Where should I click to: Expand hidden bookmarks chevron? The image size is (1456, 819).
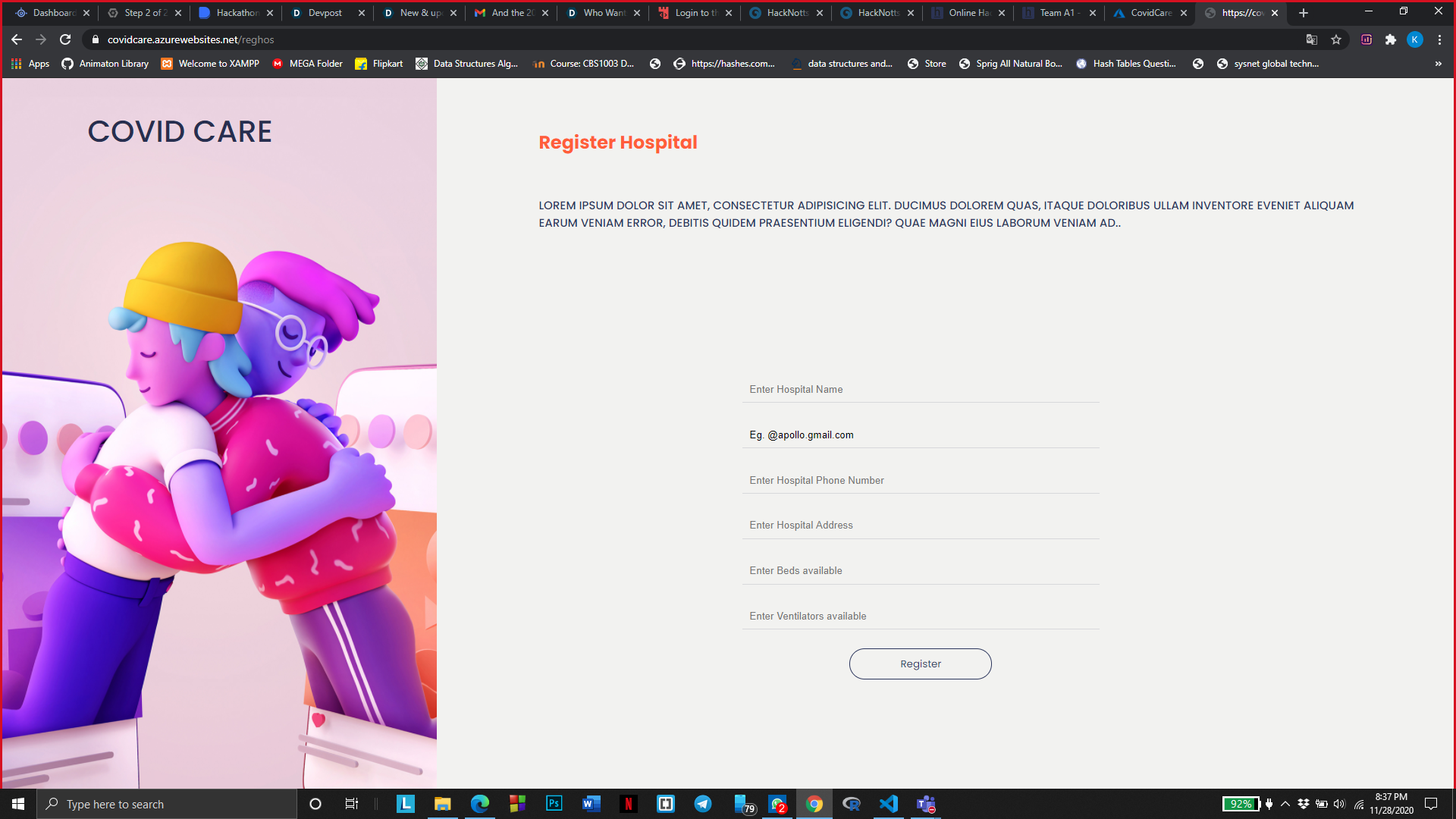1438,64
